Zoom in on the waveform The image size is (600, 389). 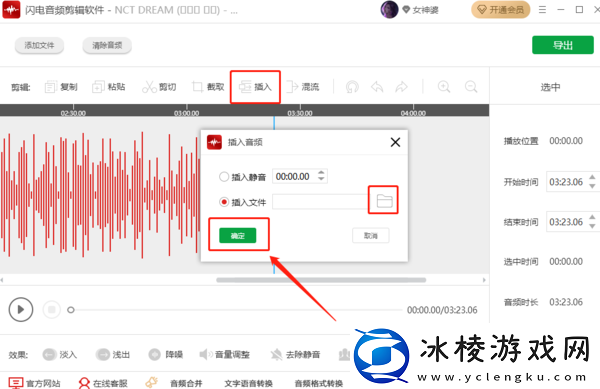[444, 87]
